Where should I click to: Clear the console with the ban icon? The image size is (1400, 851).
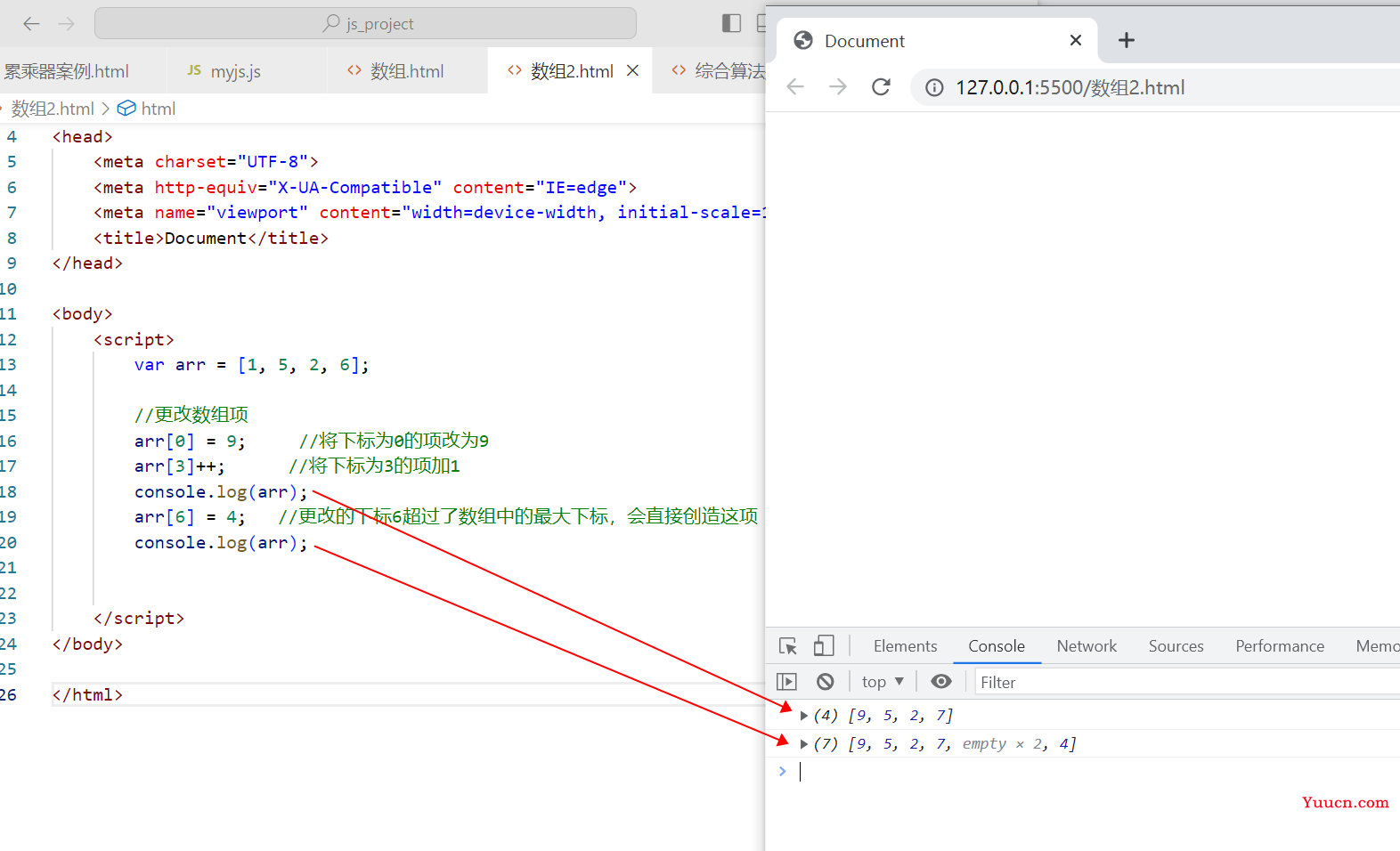[x=826, y=682]
